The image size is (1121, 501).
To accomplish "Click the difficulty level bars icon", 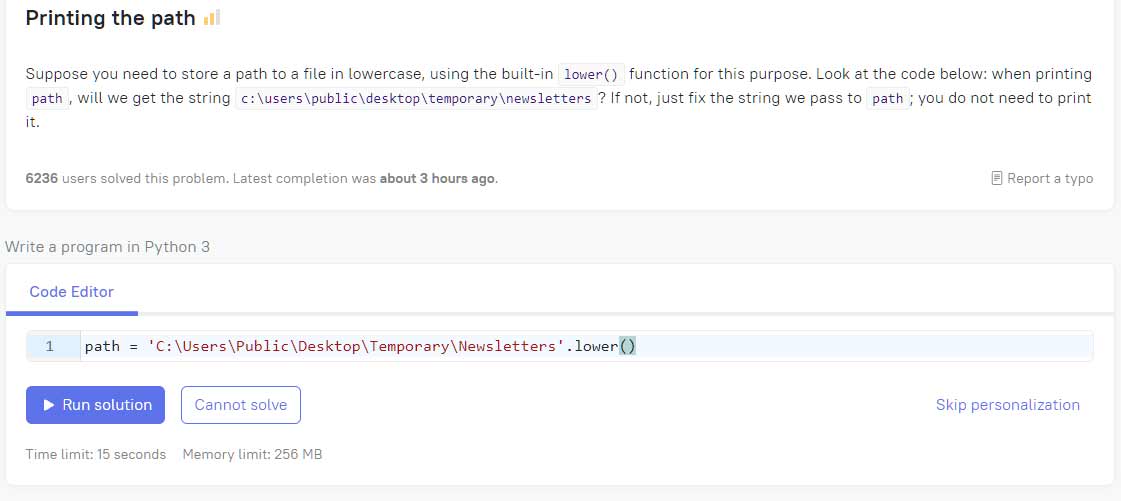I will (x=212, y=19).
